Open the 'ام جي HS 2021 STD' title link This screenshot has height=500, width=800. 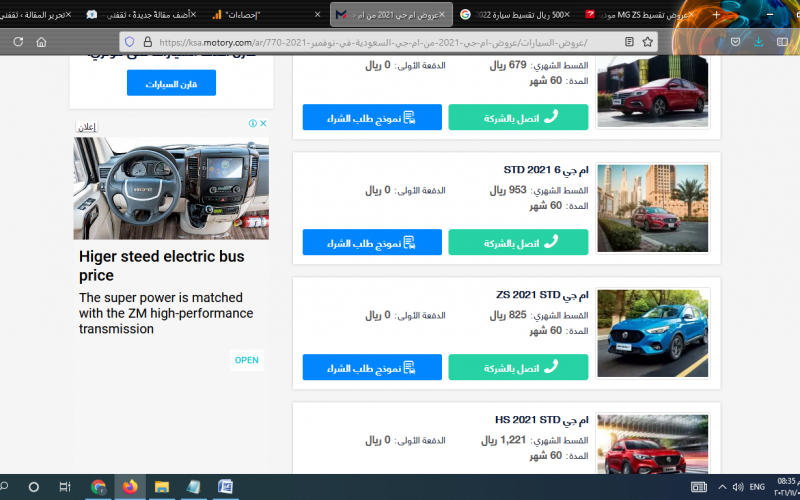(542, 420)
